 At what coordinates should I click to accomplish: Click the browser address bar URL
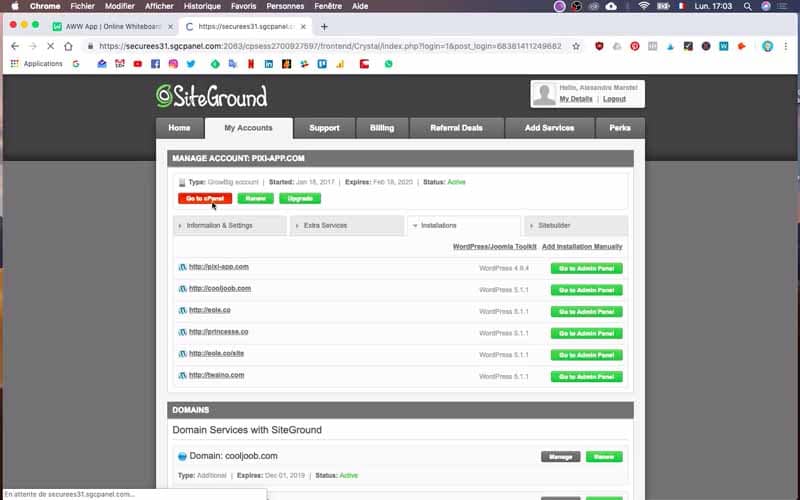tap(330, 46)
